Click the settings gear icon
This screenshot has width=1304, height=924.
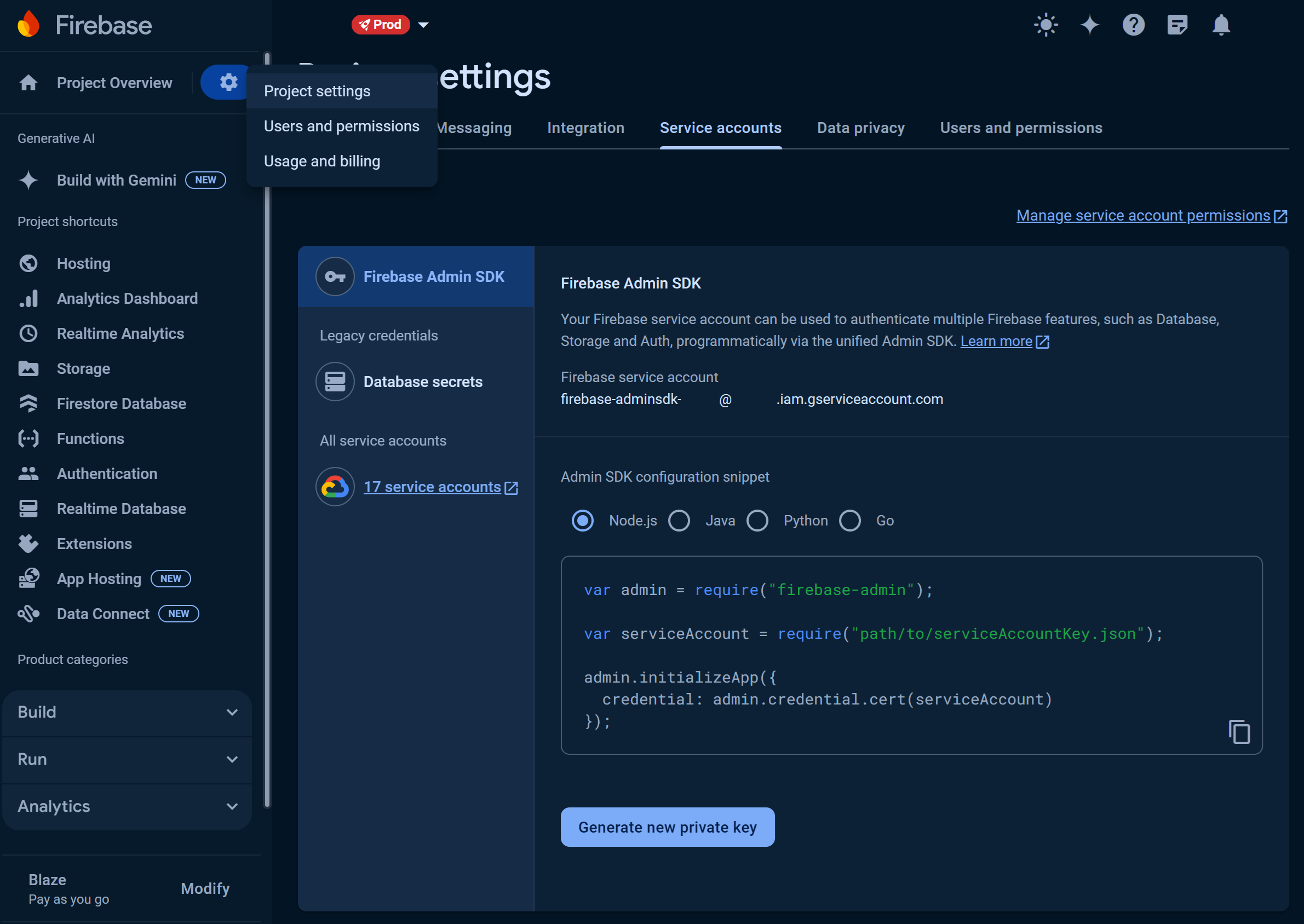click(x=228, y=83)
